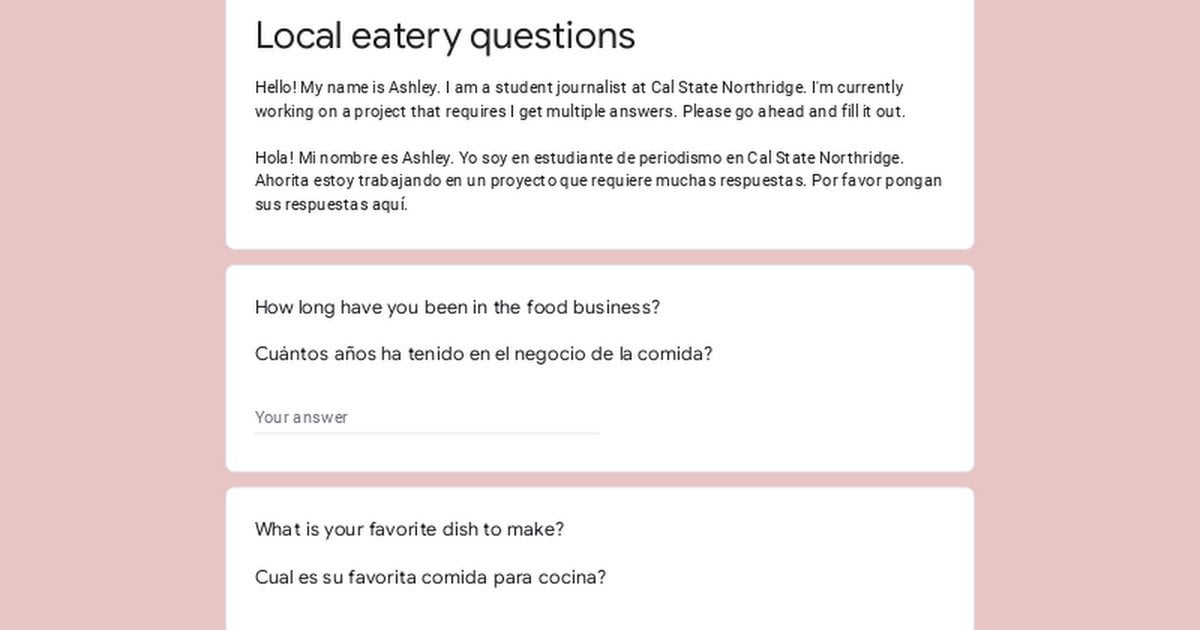Image resolution: width=1200 pixels, height=630 pixels.
Task: Click "Please go ahead and fill it out" sentence
Action: [x=794, y=111]
